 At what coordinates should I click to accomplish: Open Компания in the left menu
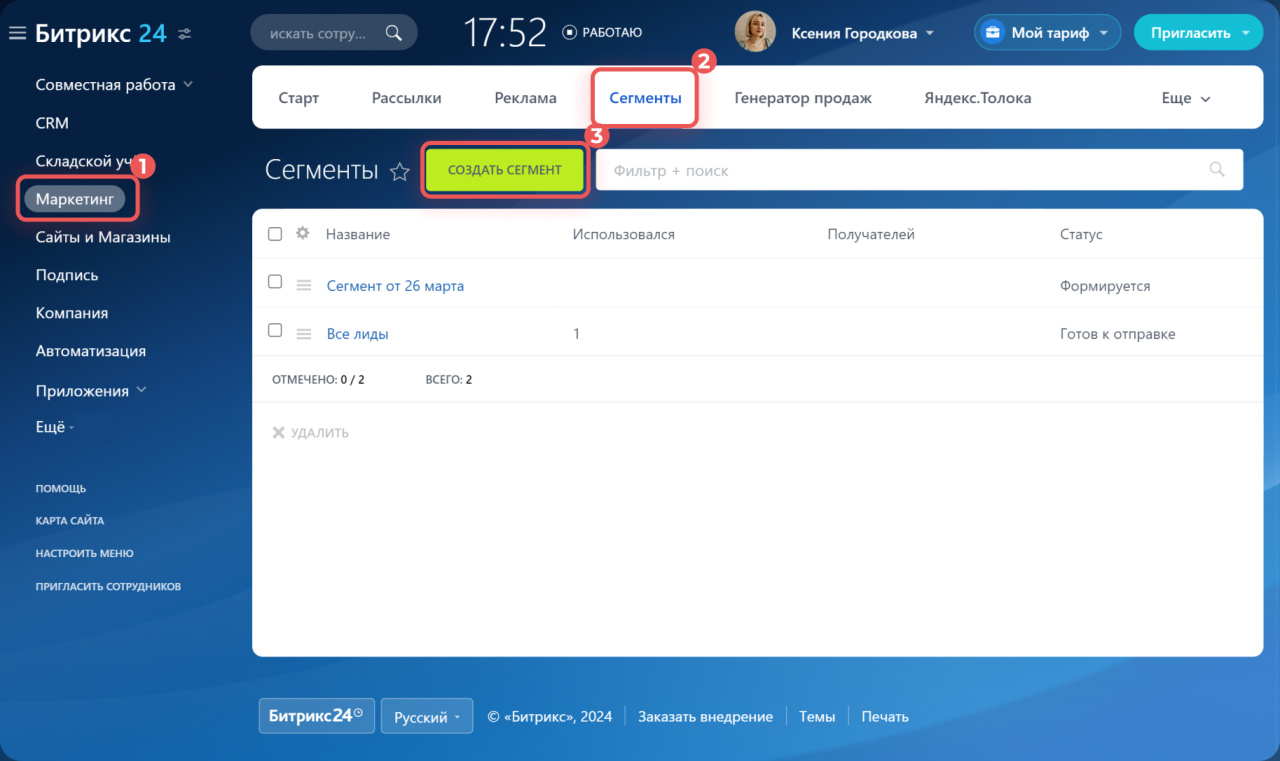pyautogui.click(x=72, y=313)
